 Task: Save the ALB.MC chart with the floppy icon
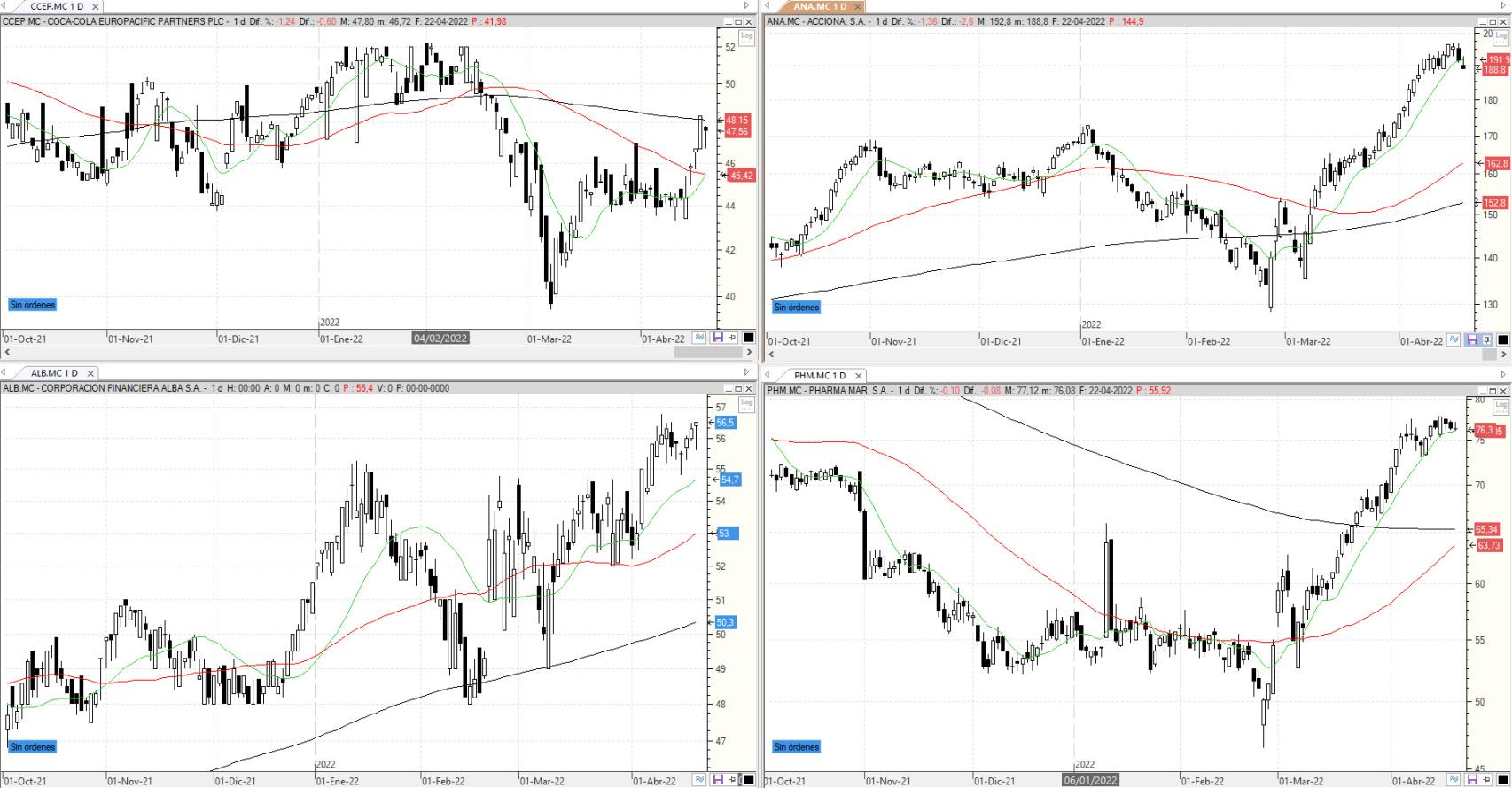coord(719,780)
